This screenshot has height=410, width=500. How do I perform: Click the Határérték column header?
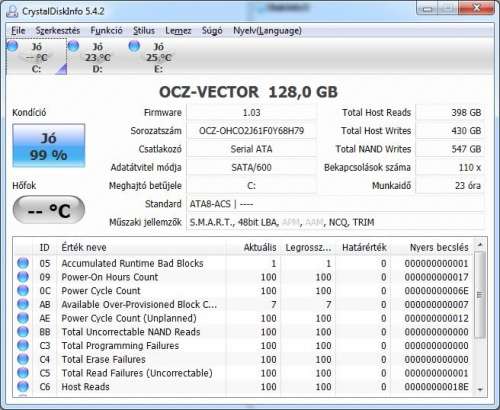click(x=363, y=247)
